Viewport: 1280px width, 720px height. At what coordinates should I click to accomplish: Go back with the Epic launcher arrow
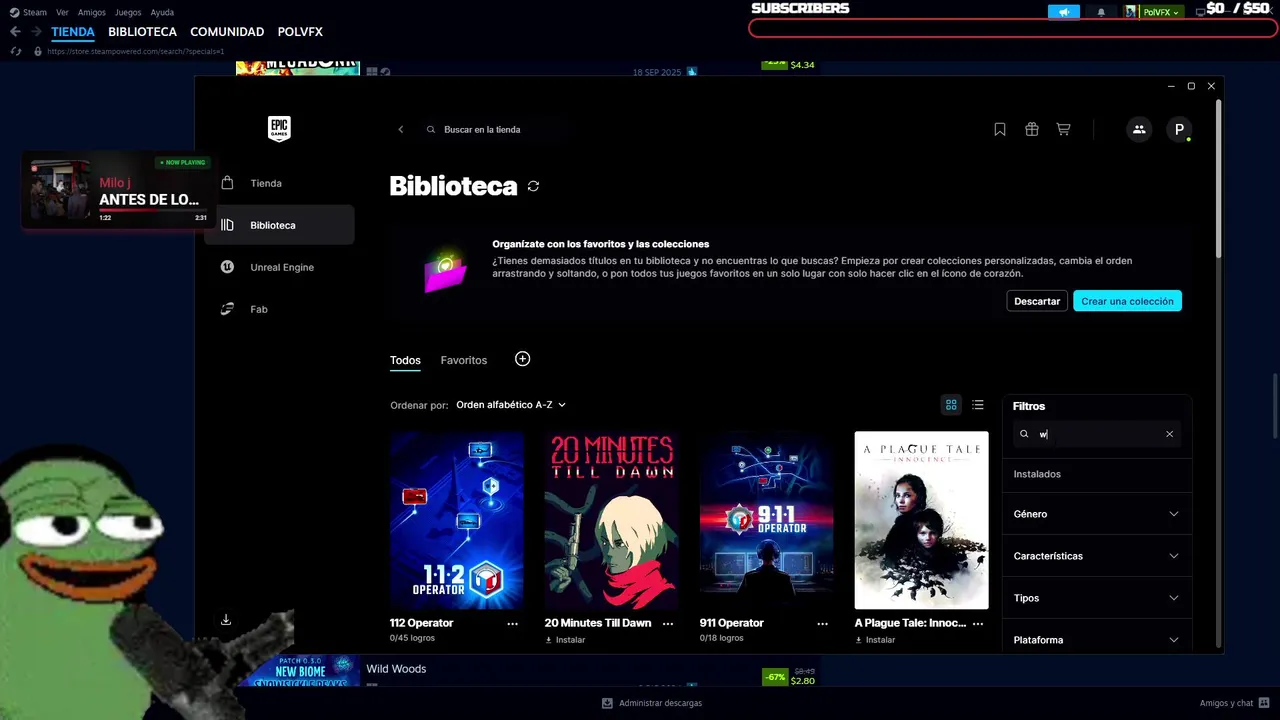[x=401, y=129]
